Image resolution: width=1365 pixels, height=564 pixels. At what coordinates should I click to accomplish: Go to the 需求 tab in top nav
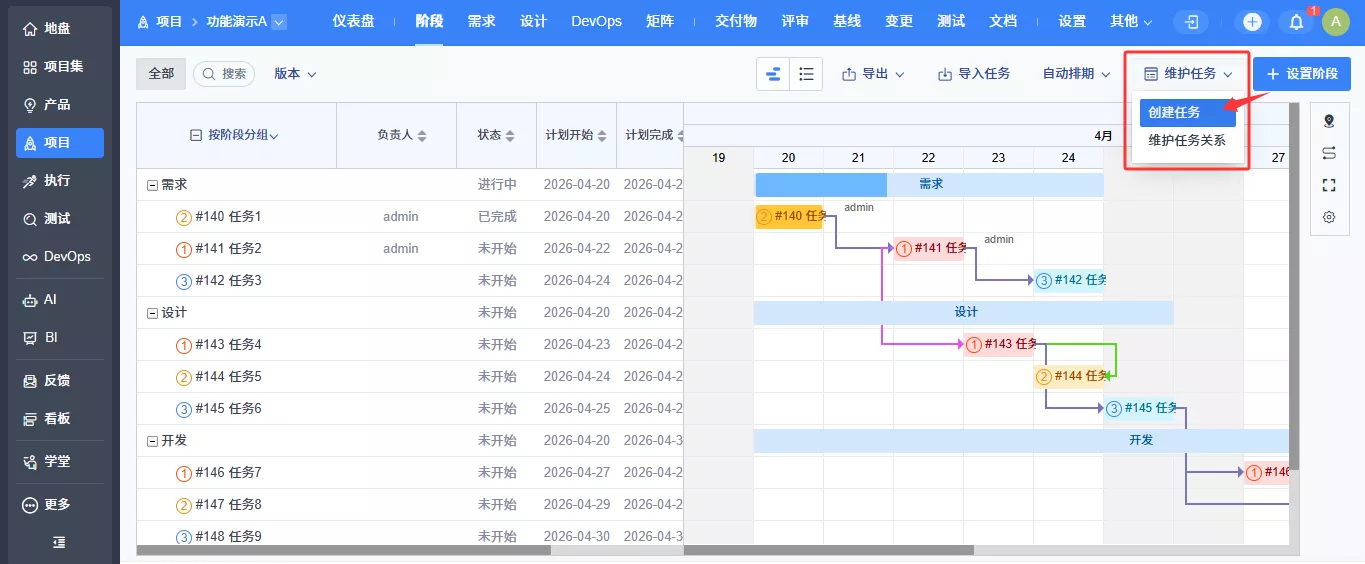(x=481, y=21)
